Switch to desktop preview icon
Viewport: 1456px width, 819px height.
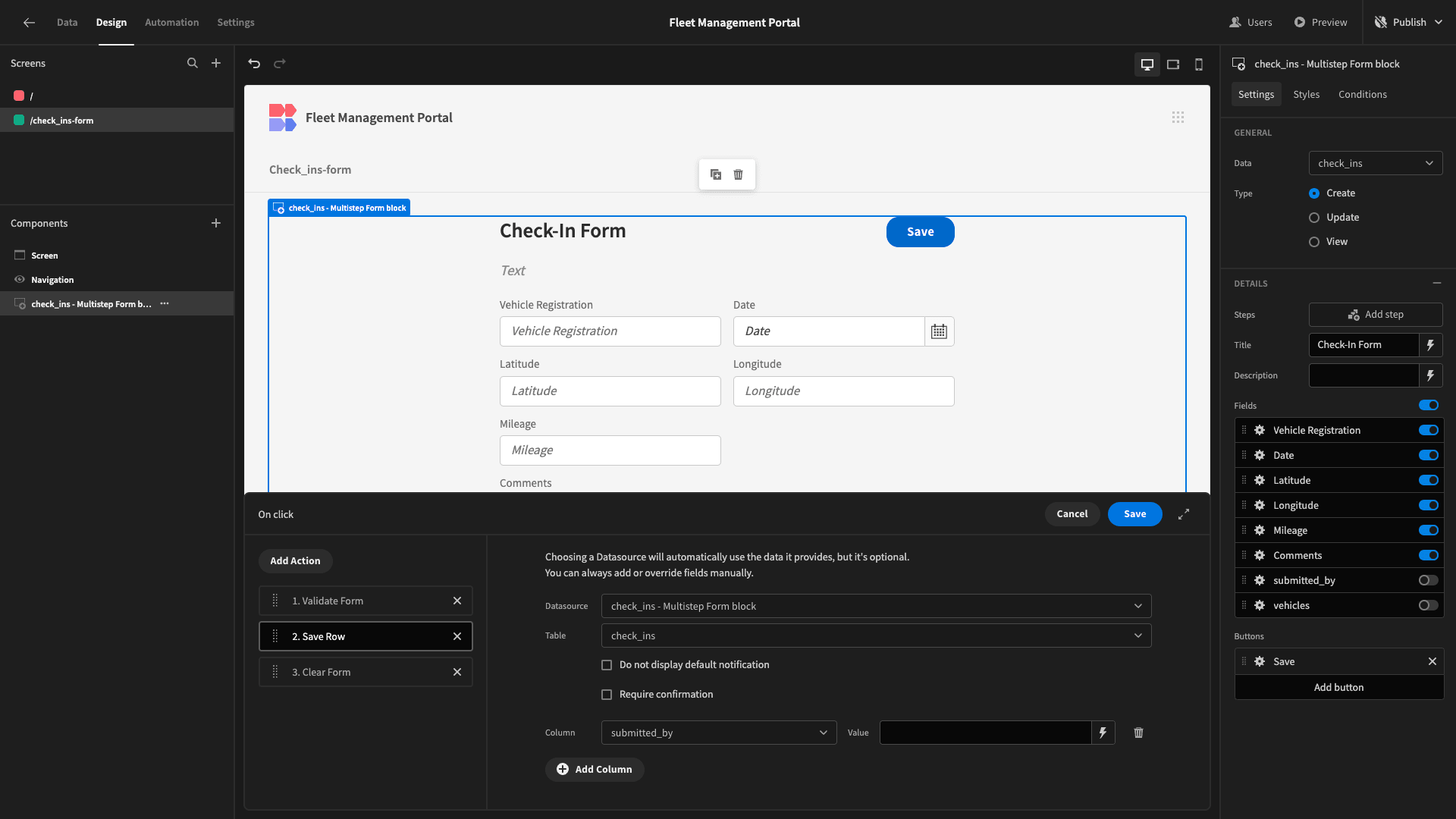tap(1147, 64)
